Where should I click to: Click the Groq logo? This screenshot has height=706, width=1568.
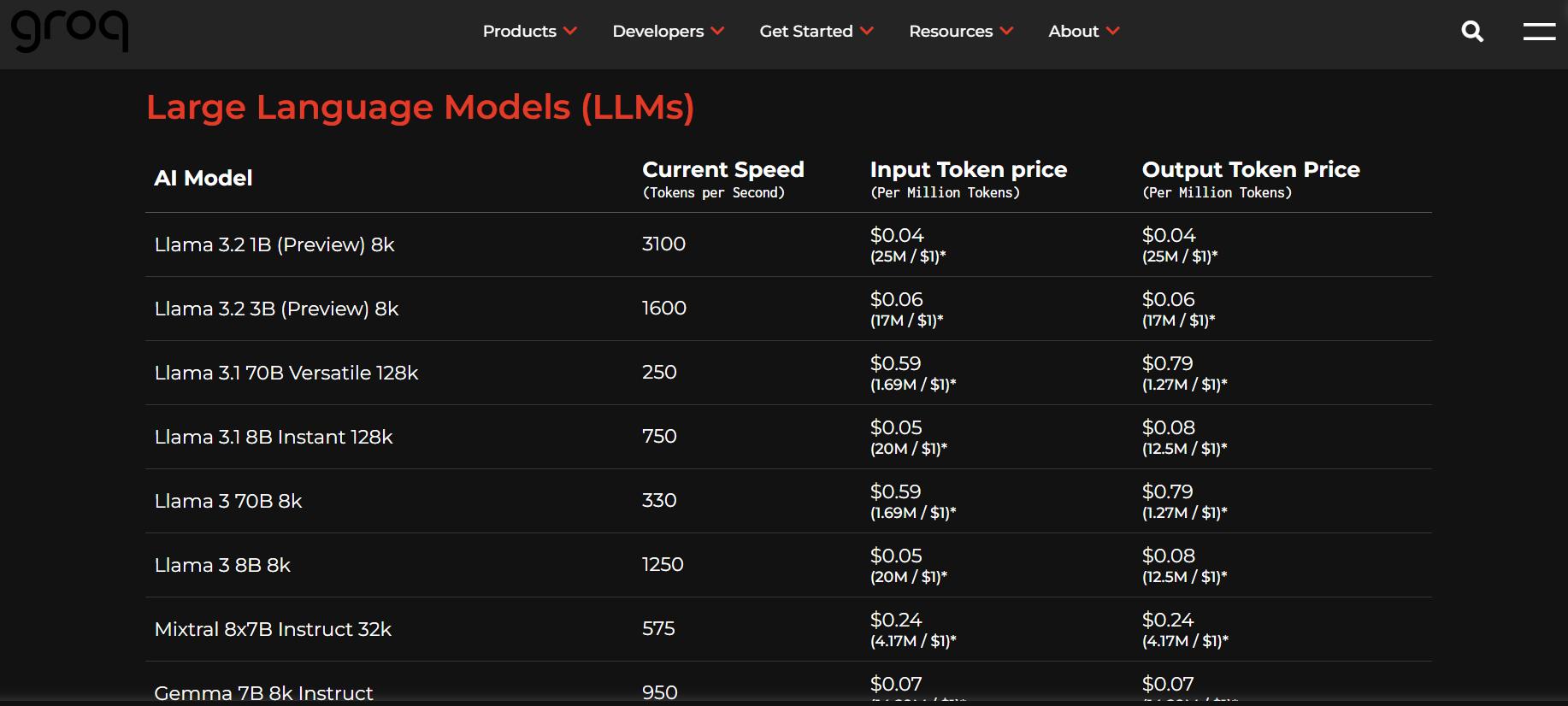[x=69, y=30]
